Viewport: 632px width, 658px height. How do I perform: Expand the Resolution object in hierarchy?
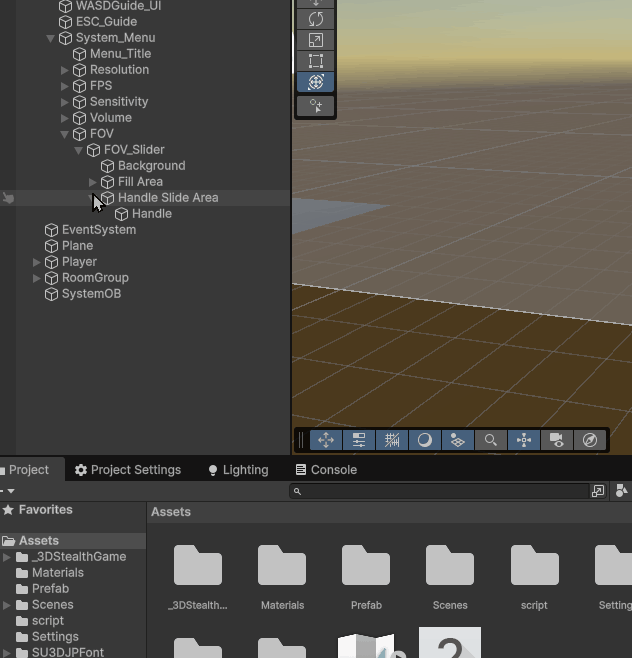(65, 70)
